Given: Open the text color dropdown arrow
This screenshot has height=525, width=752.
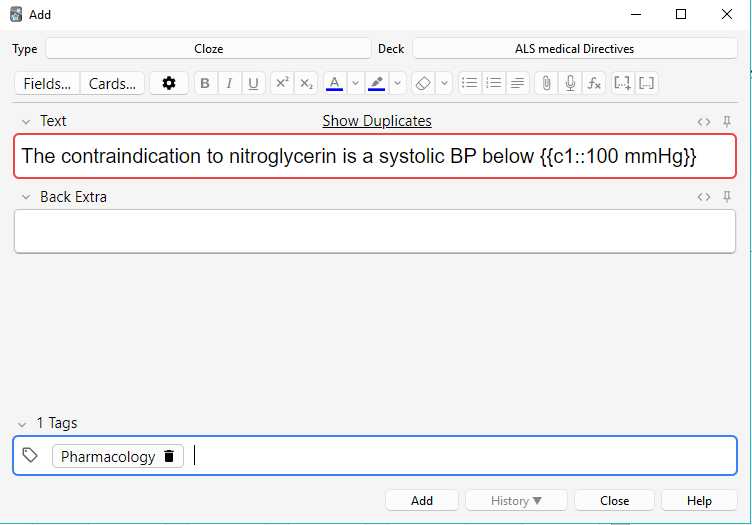Looking at the screenshot, I should pyautogui.click(x=355, y=84).
